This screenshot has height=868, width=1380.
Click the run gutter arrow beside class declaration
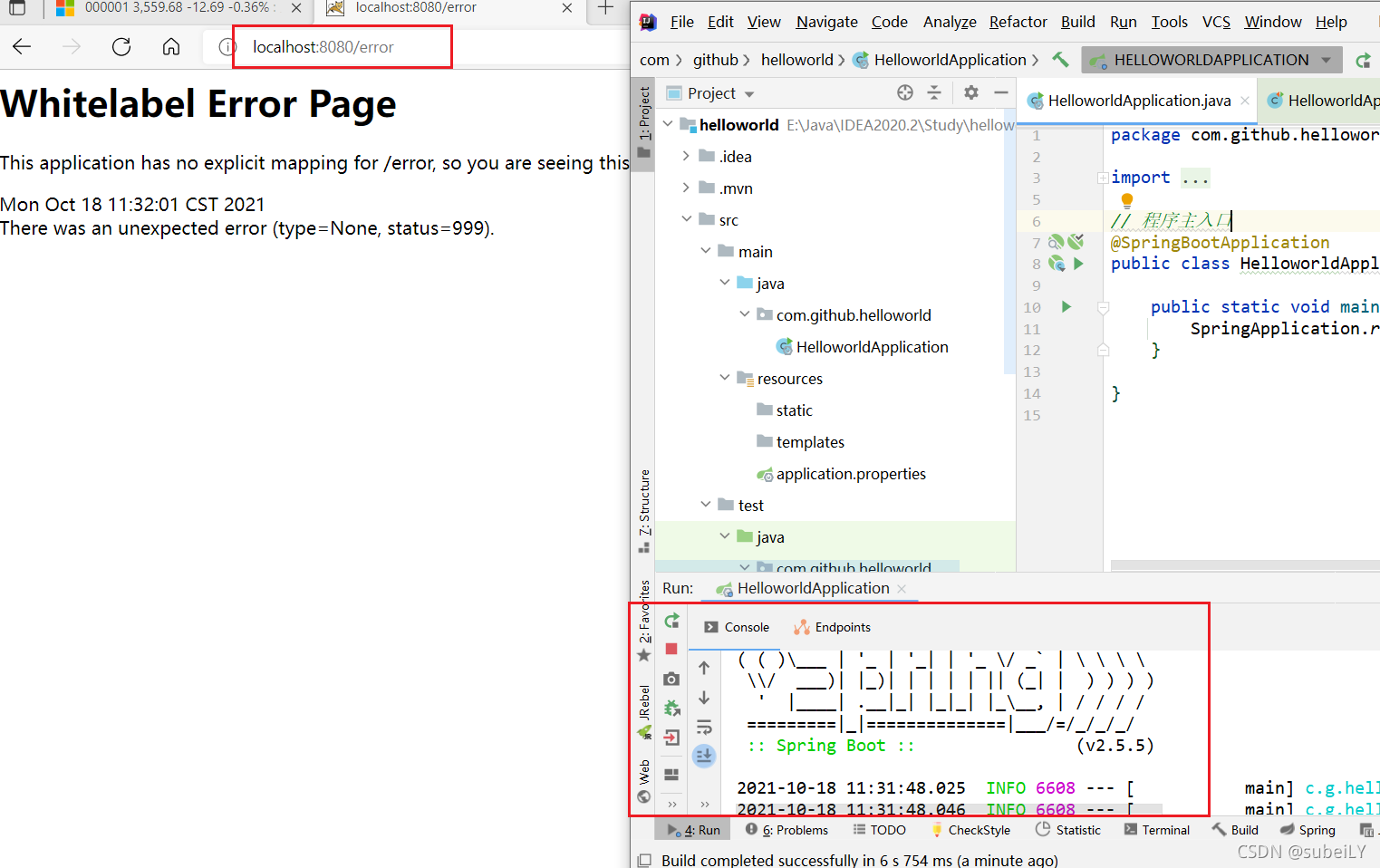[1078, 264]
